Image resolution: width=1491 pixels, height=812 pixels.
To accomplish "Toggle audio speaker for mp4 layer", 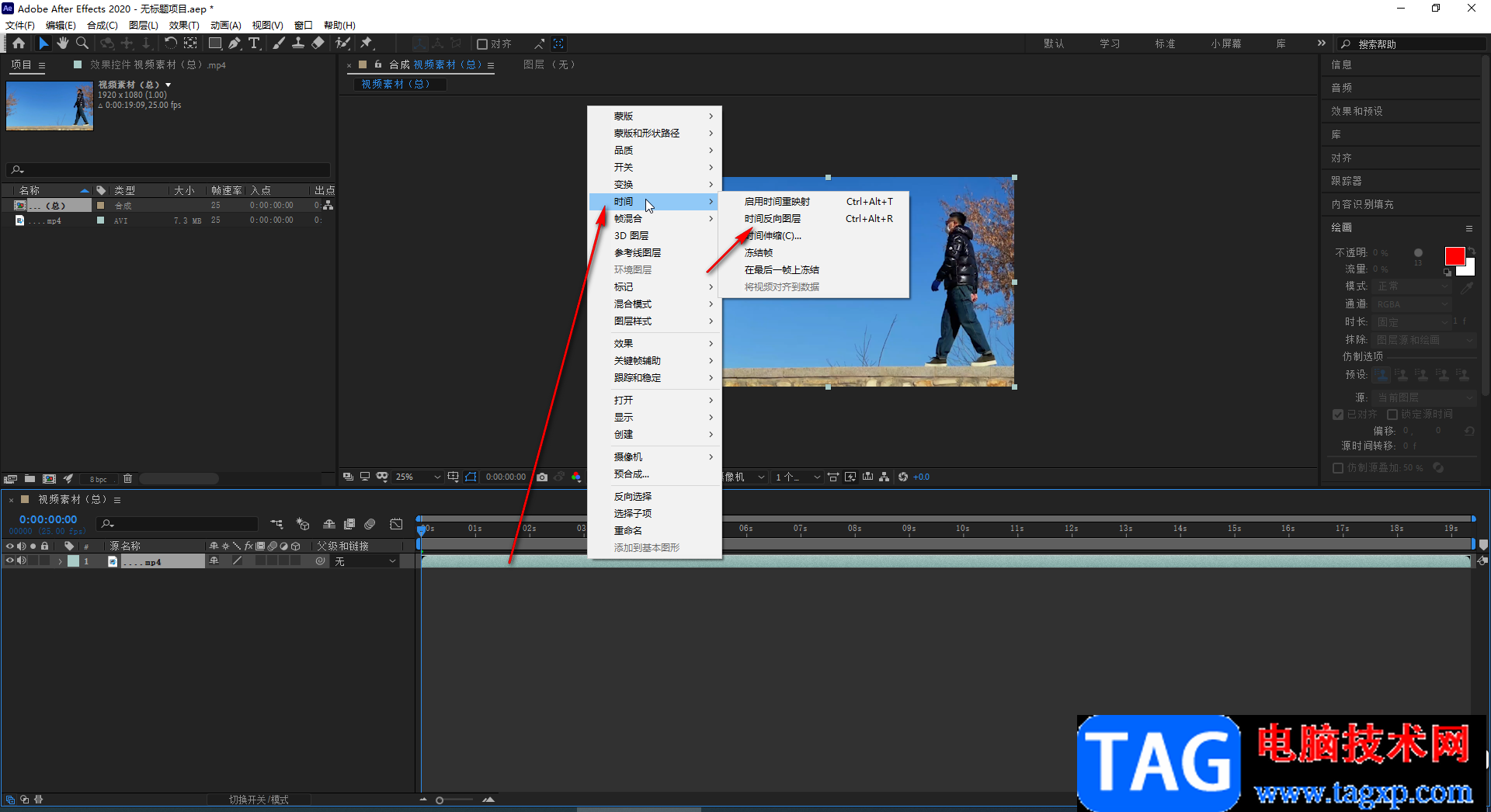I will pos(22,561).
